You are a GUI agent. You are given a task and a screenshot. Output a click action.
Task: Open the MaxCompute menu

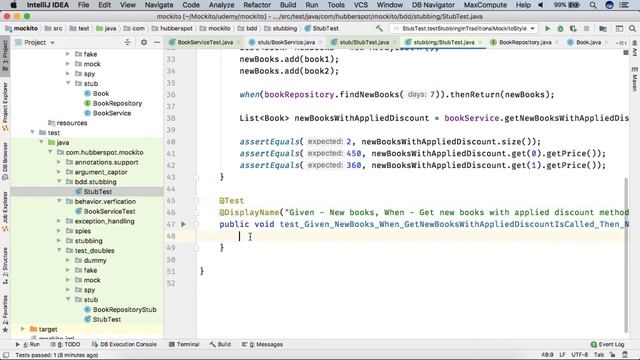tap(485, 5)
